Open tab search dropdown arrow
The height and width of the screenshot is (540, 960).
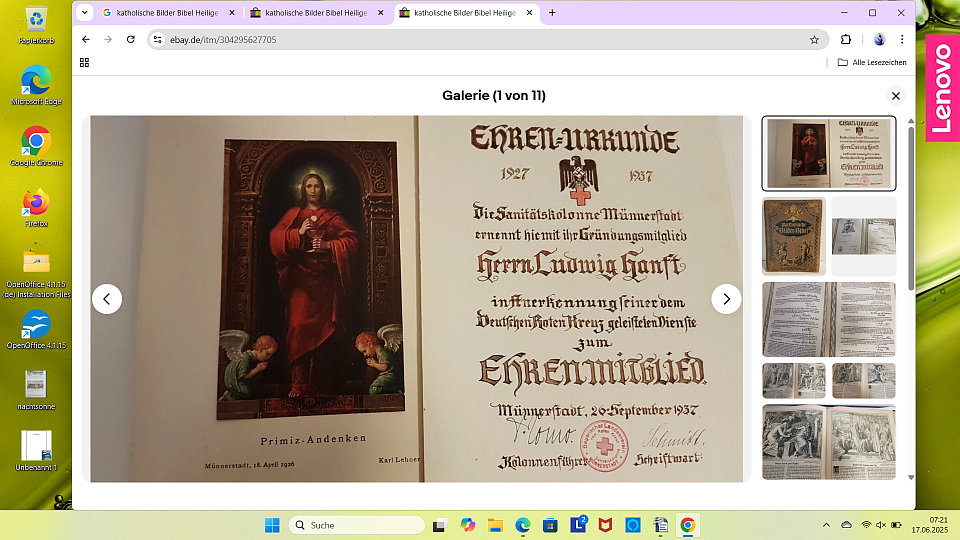pos(84,12)
